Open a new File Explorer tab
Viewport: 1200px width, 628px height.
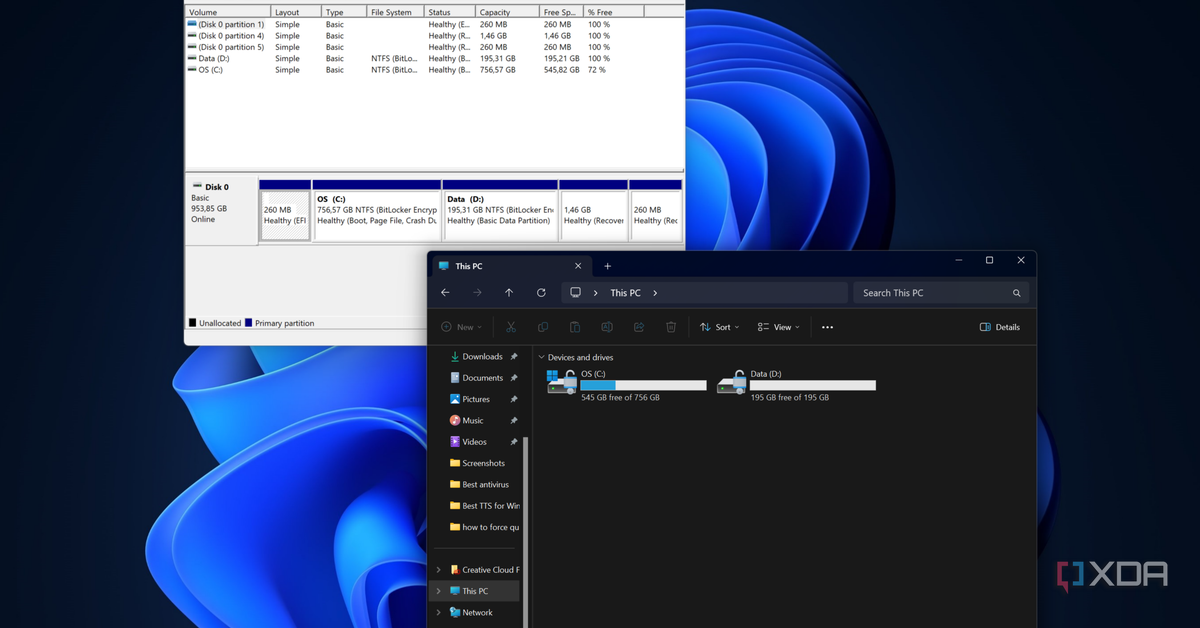pyautogui.click(x=607, y=266)
